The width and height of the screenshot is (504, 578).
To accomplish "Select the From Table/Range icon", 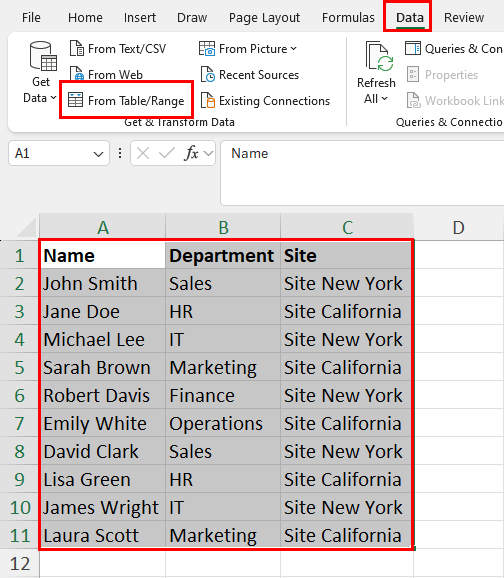I will click(76, 100).
